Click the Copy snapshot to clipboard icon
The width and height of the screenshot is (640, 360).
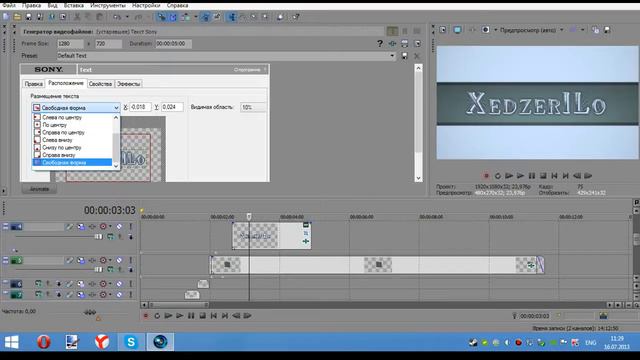tap(596, 30)
